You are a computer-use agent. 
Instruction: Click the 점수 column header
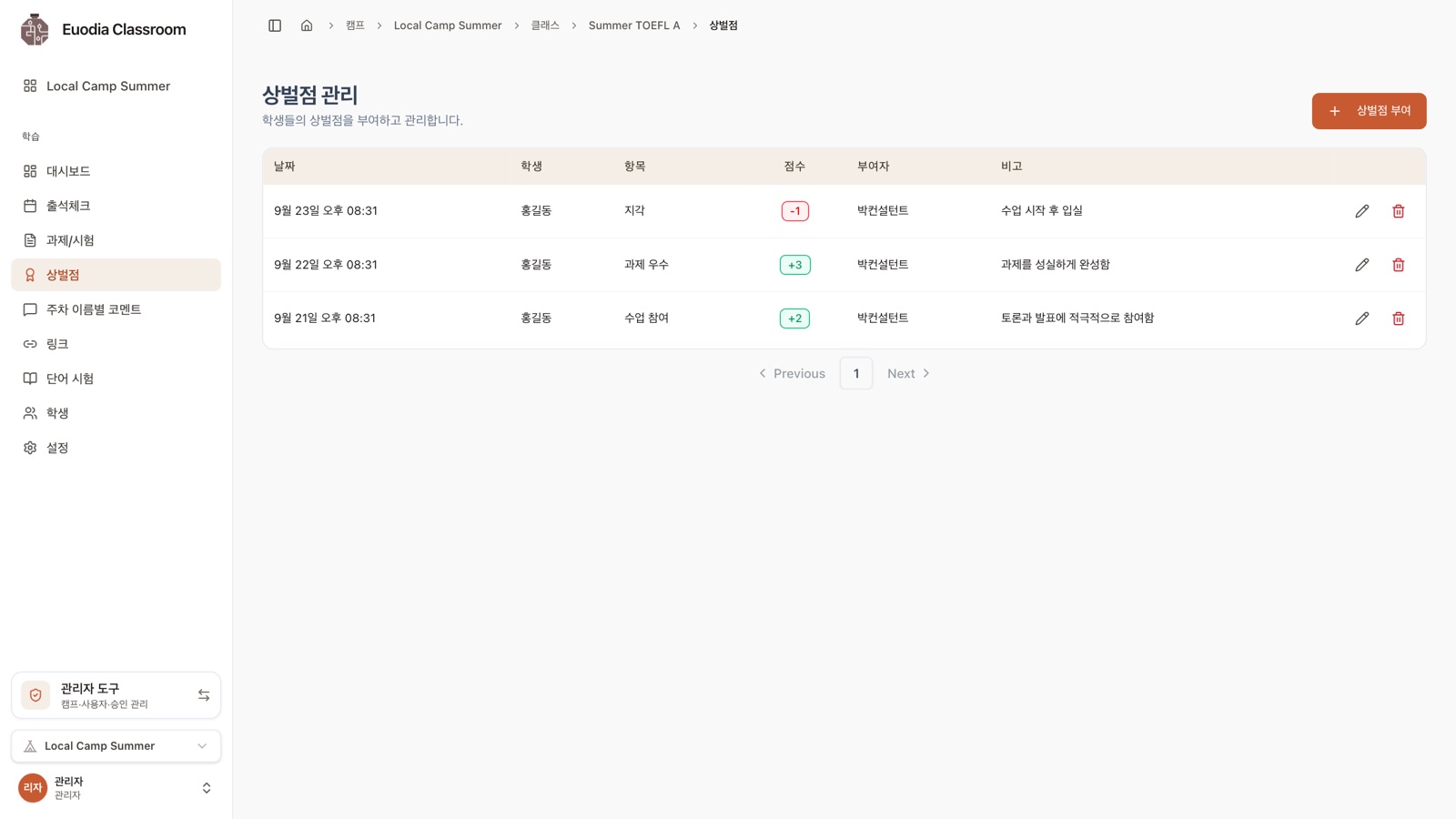(794, 167)
